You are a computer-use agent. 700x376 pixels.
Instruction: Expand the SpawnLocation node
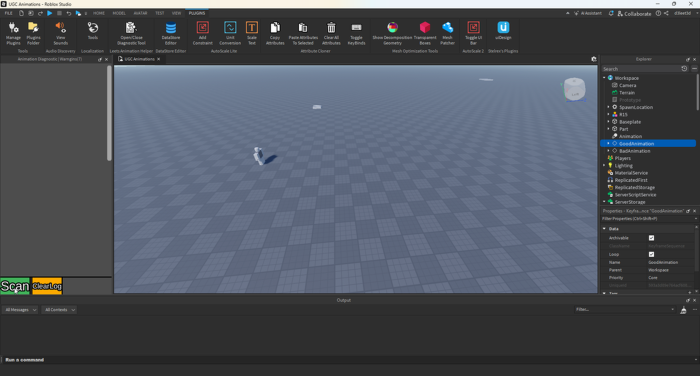tap(608, 107)
